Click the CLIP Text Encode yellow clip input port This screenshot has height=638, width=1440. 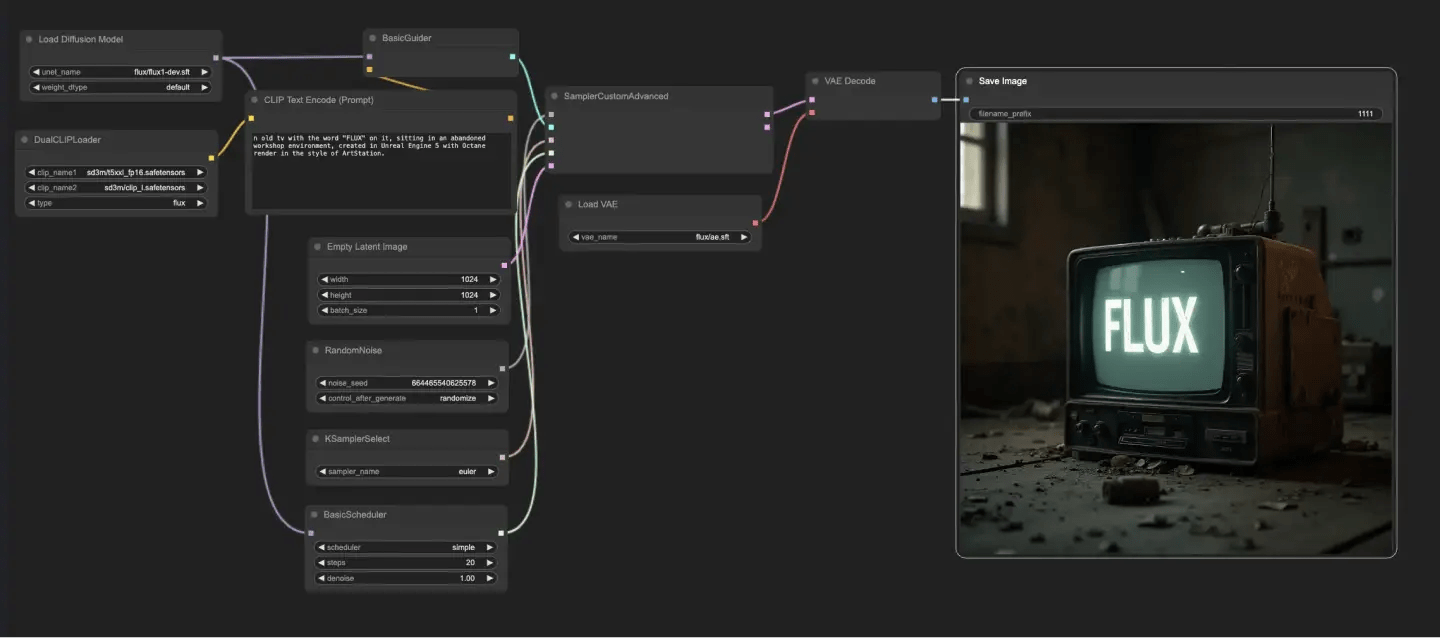(251, 118)
